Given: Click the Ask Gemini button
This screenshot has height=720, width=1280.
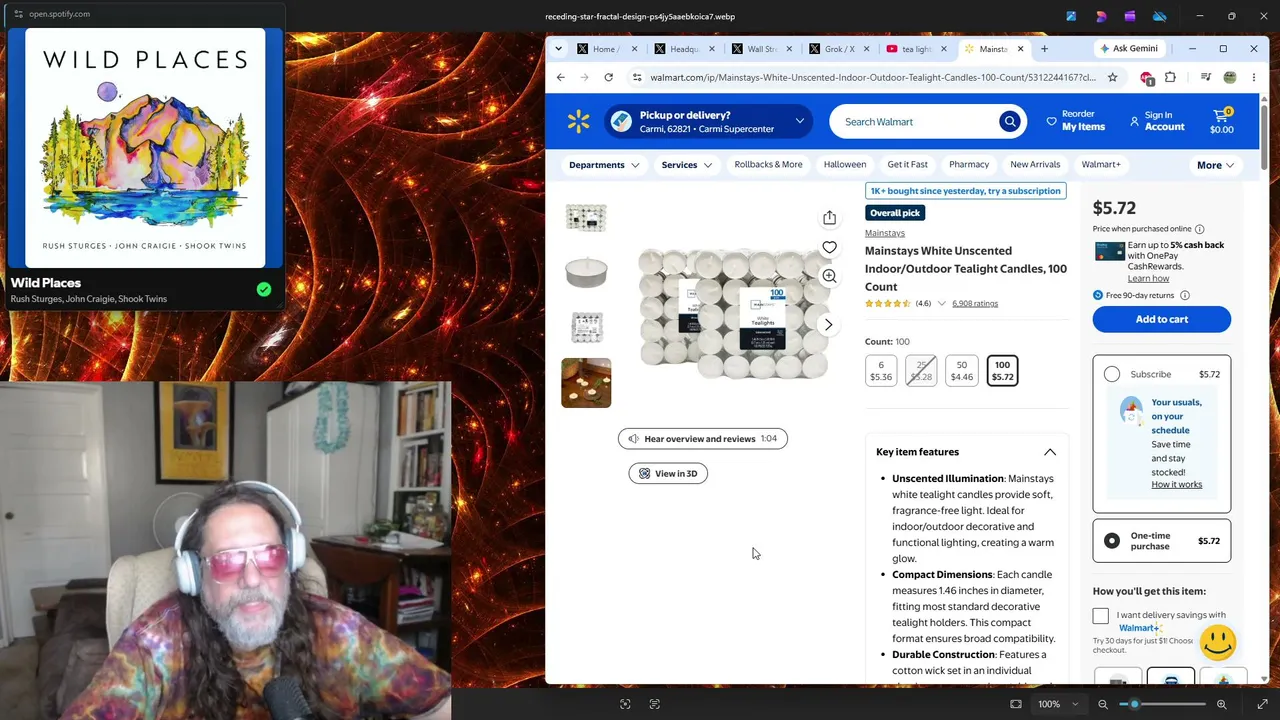Looking at the screenshot, I should coord(1129,48).
